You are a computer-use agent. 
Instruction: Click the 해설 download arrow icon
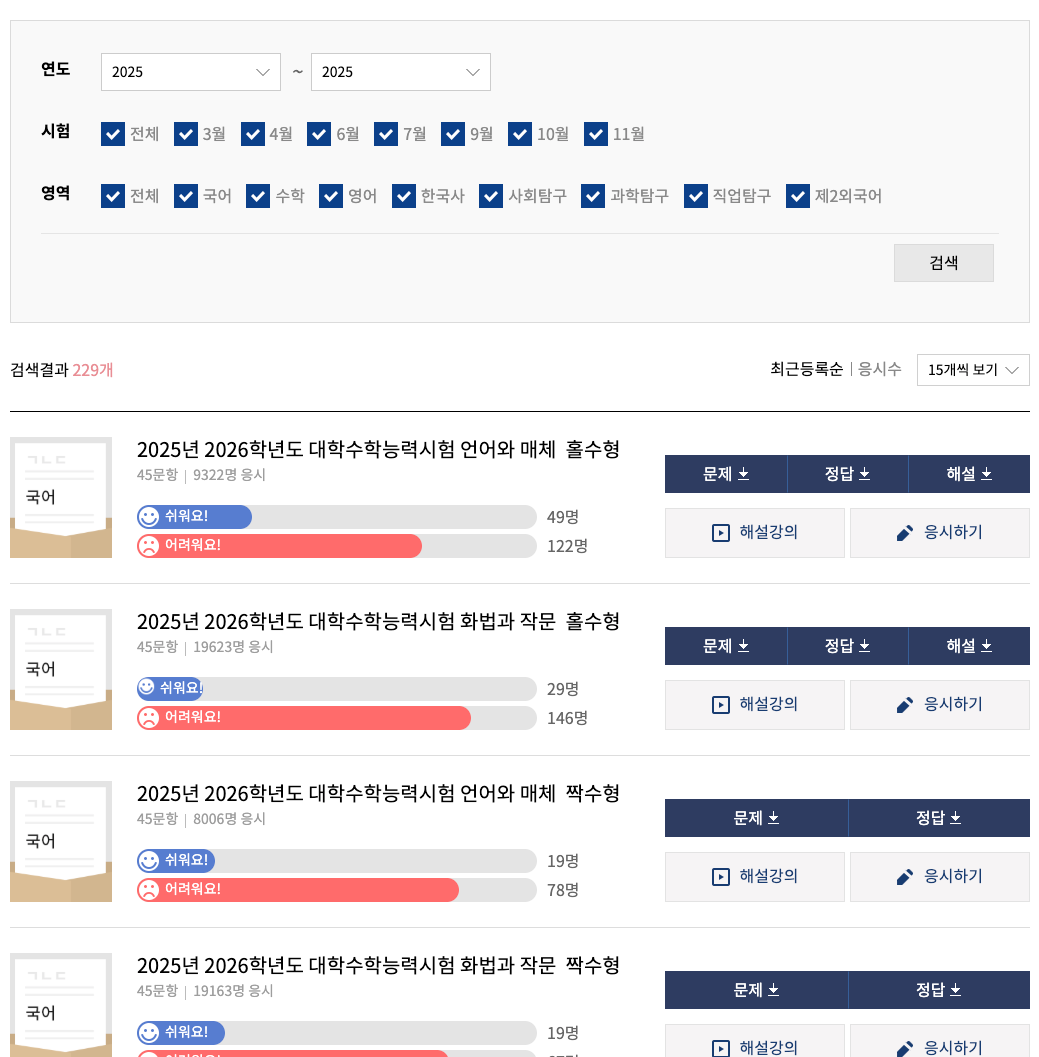[x=986, y=473]
